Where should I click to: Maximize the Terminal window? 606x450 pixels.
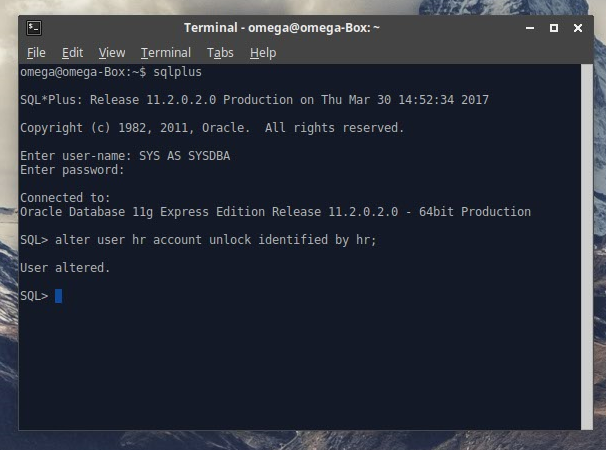click(x=554, y=28)
